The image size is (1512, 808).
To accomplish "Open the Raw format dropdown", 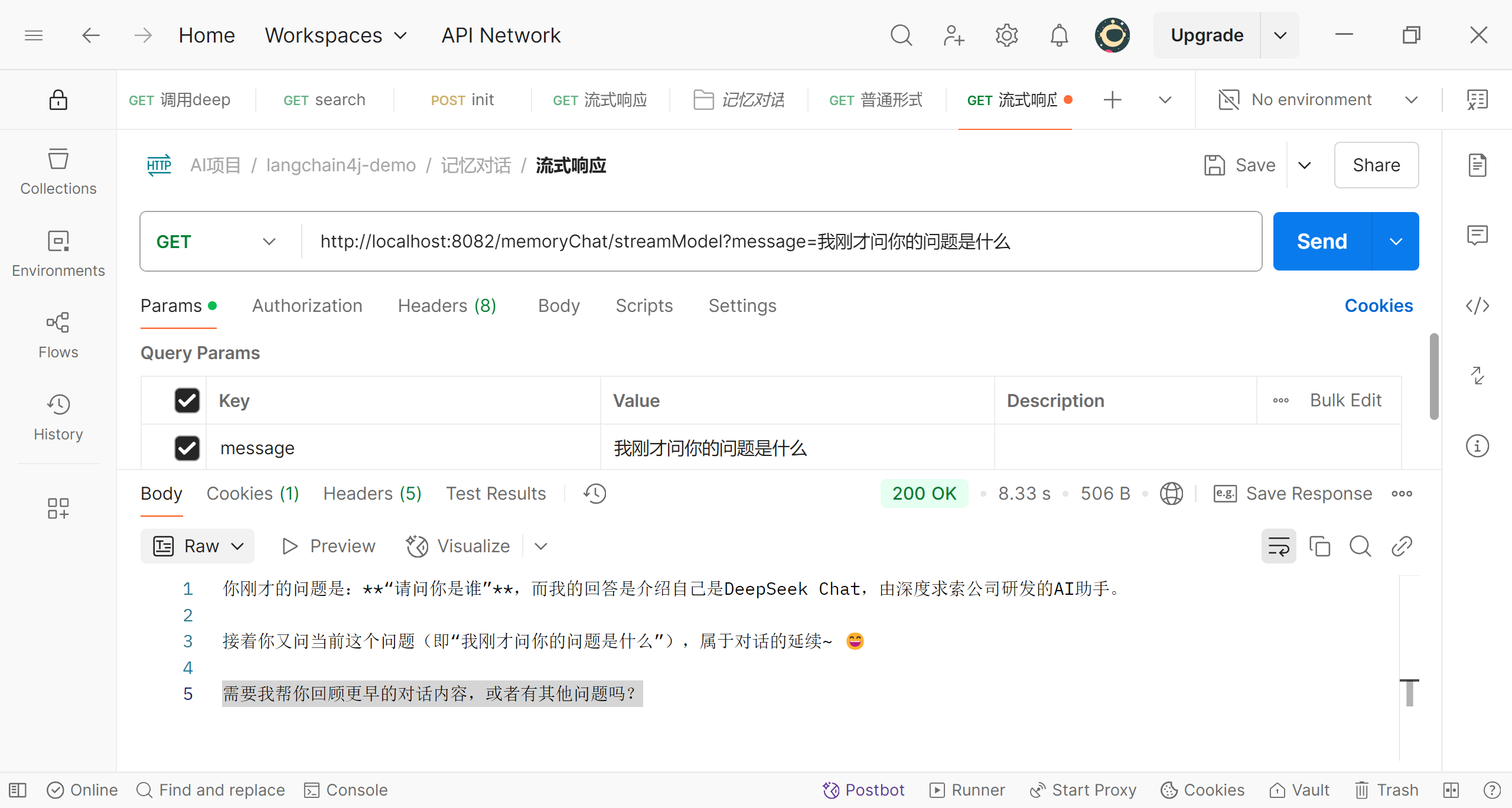I will click(198, 546).
